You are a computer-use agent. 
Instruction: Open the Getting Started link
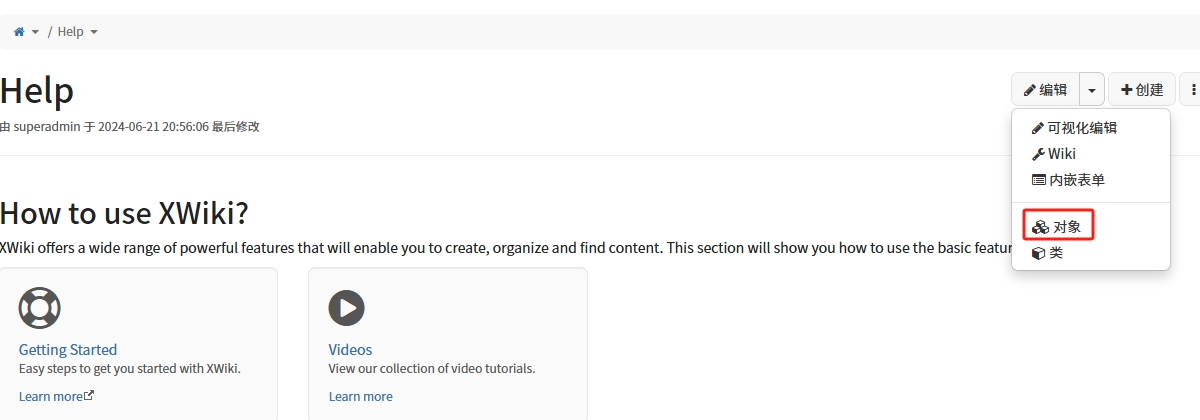pos(68,350)
